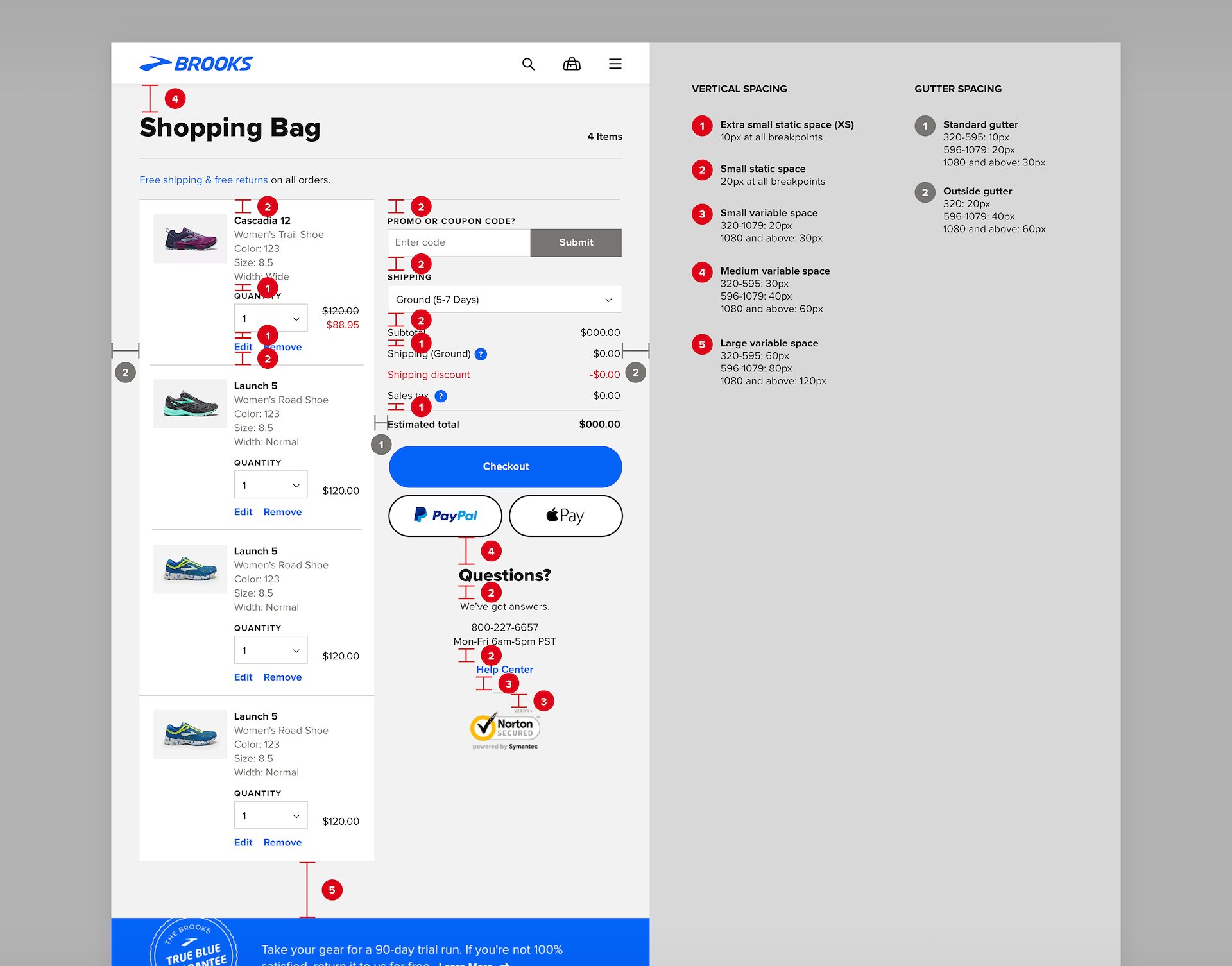
Task: Submit the promo code
Action: click(x=576, y=242)
